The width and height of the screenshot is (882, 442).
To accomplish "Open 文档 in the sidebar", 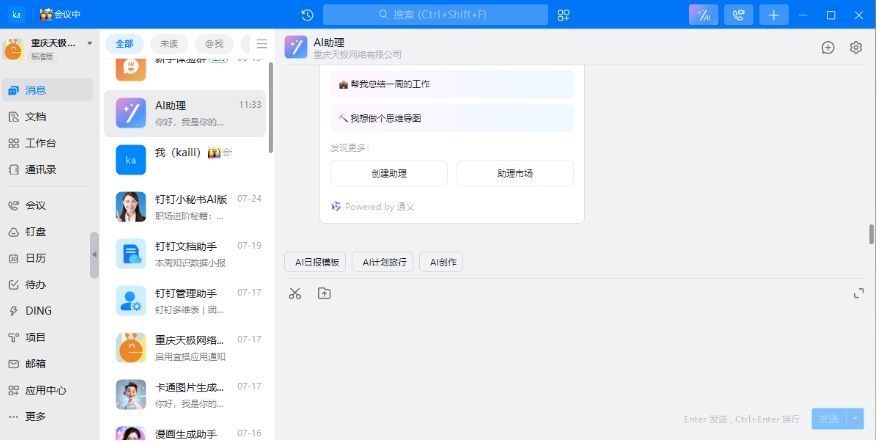I will click(x=47, y=116).
